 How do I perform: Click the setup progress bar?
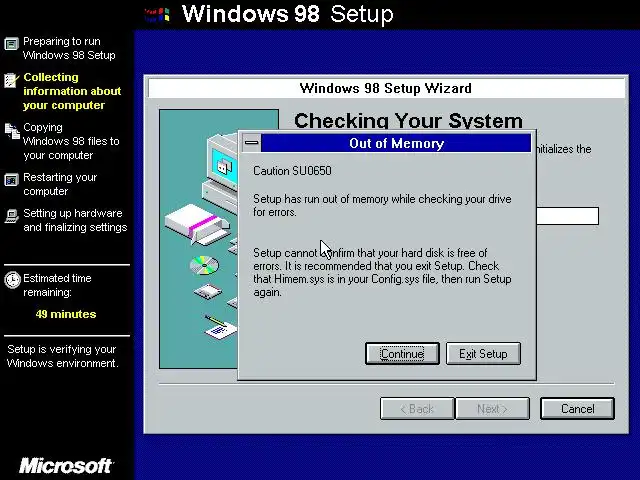click(567, 216)
